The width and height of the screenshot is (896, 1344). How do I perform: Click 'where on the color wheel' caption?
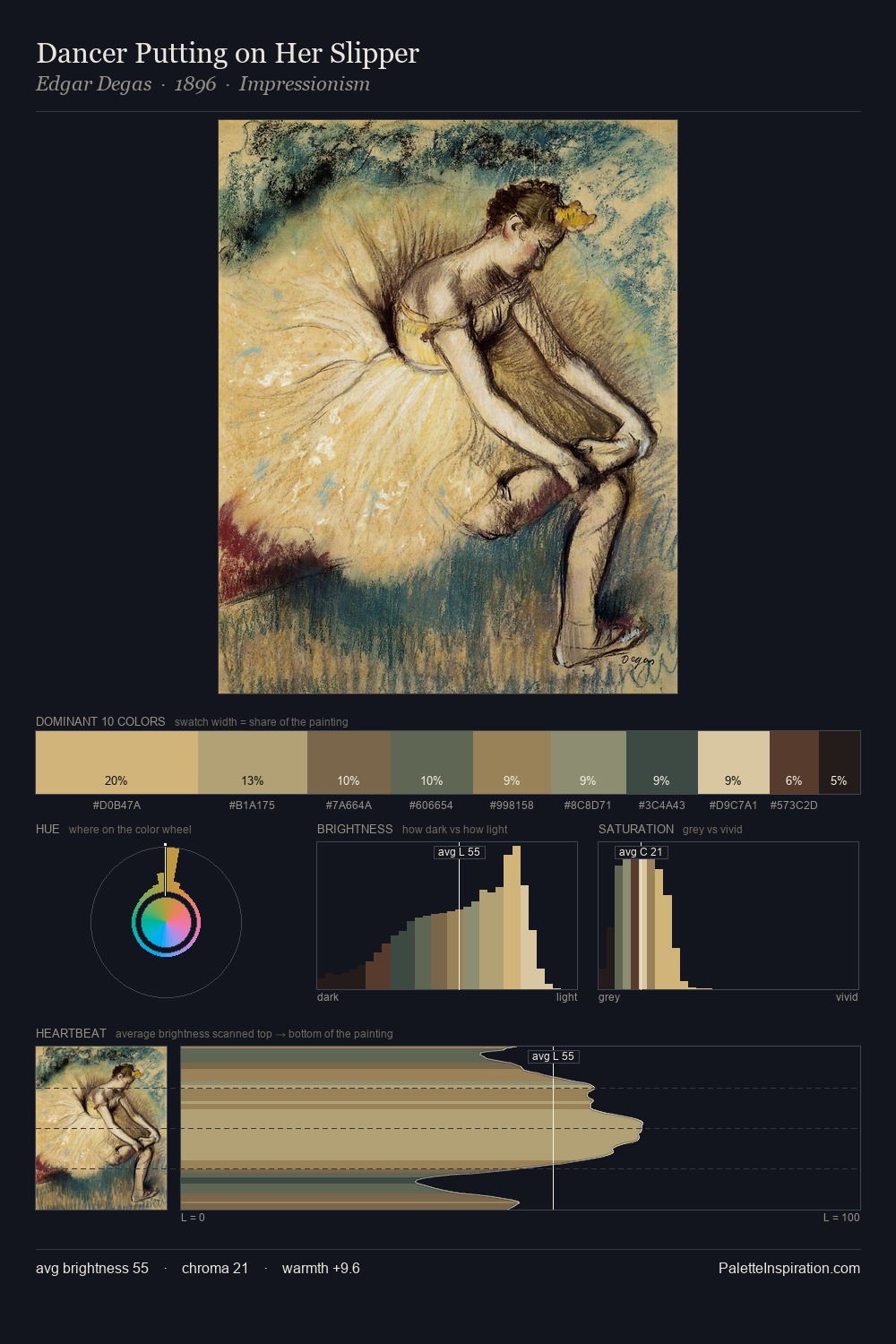coord(130,829)
